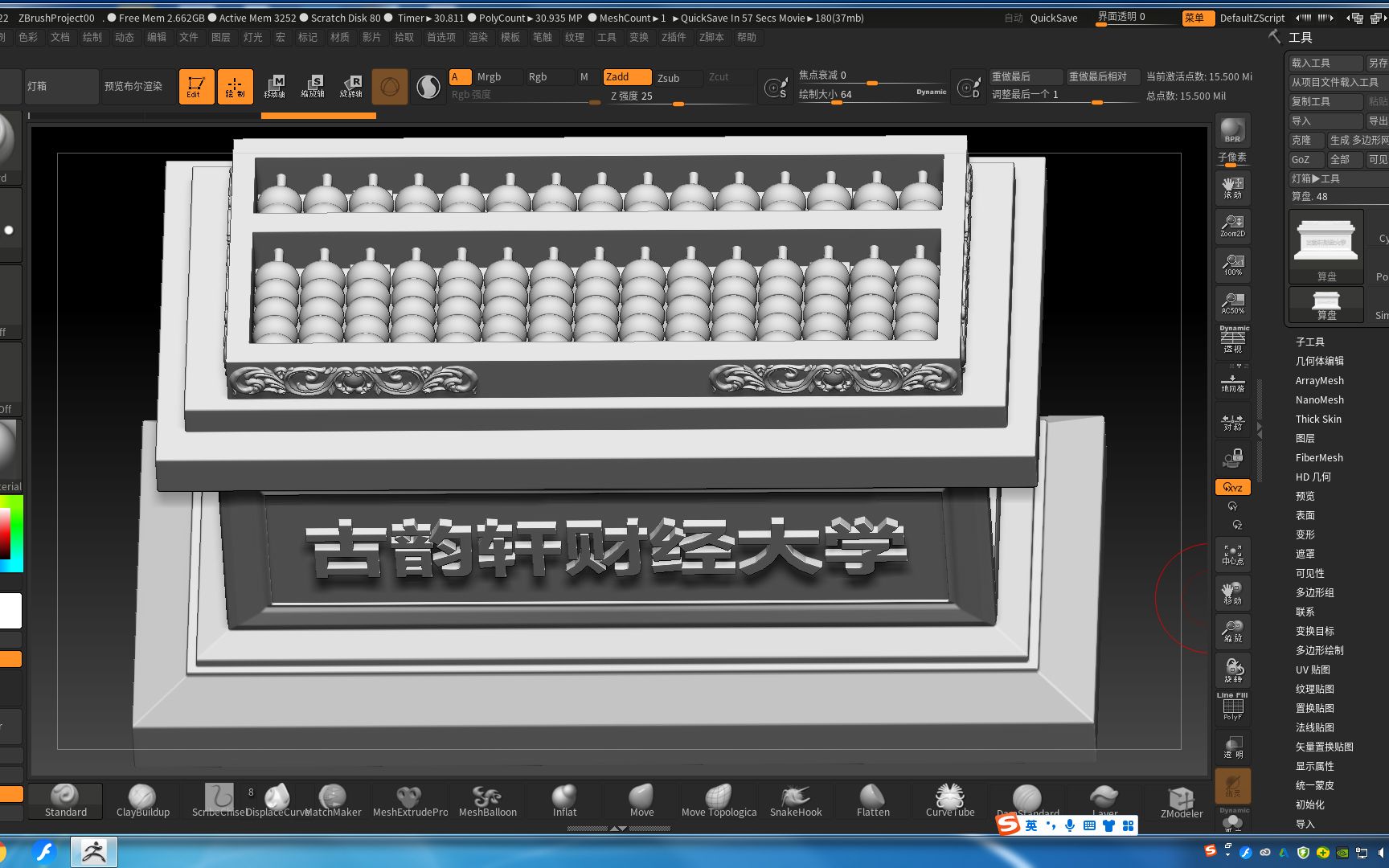1389x868 pixels.
Task: Open the 材质 material menu
Action: click(340, 37)
